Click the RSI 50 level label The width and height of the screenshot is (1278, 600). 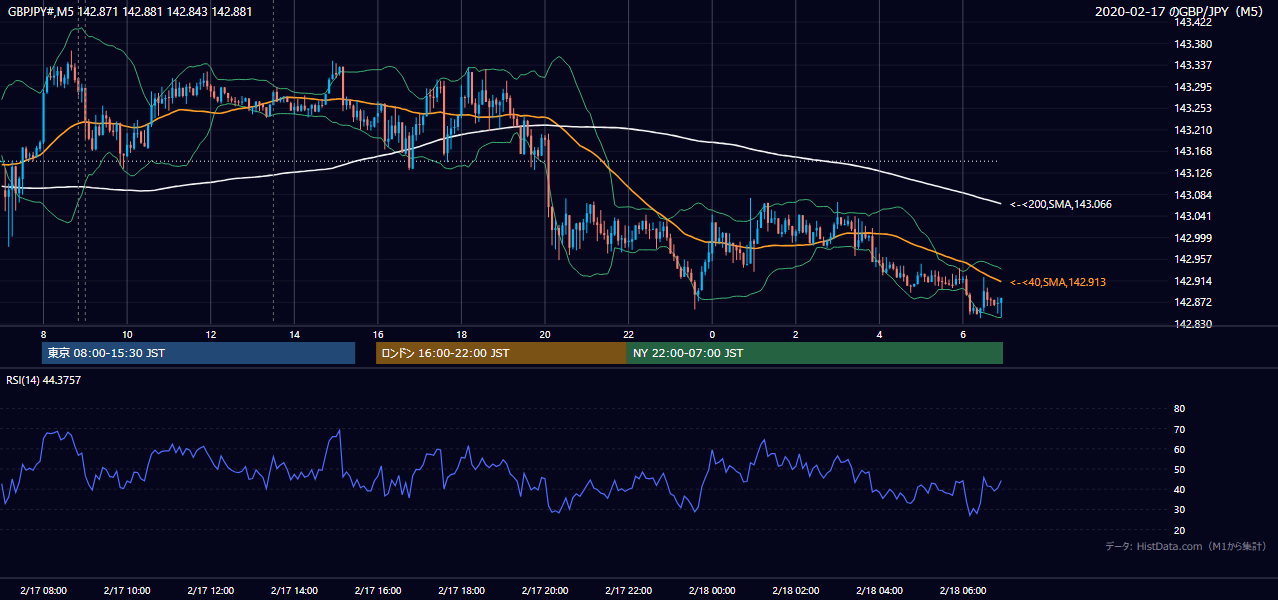[1179, 469]
